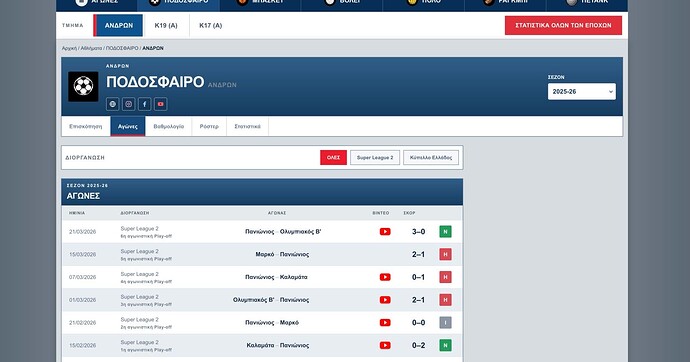Screen dimensions: 690x362
Task: Switch to the K19 (A) section
Action: [166, 26]
